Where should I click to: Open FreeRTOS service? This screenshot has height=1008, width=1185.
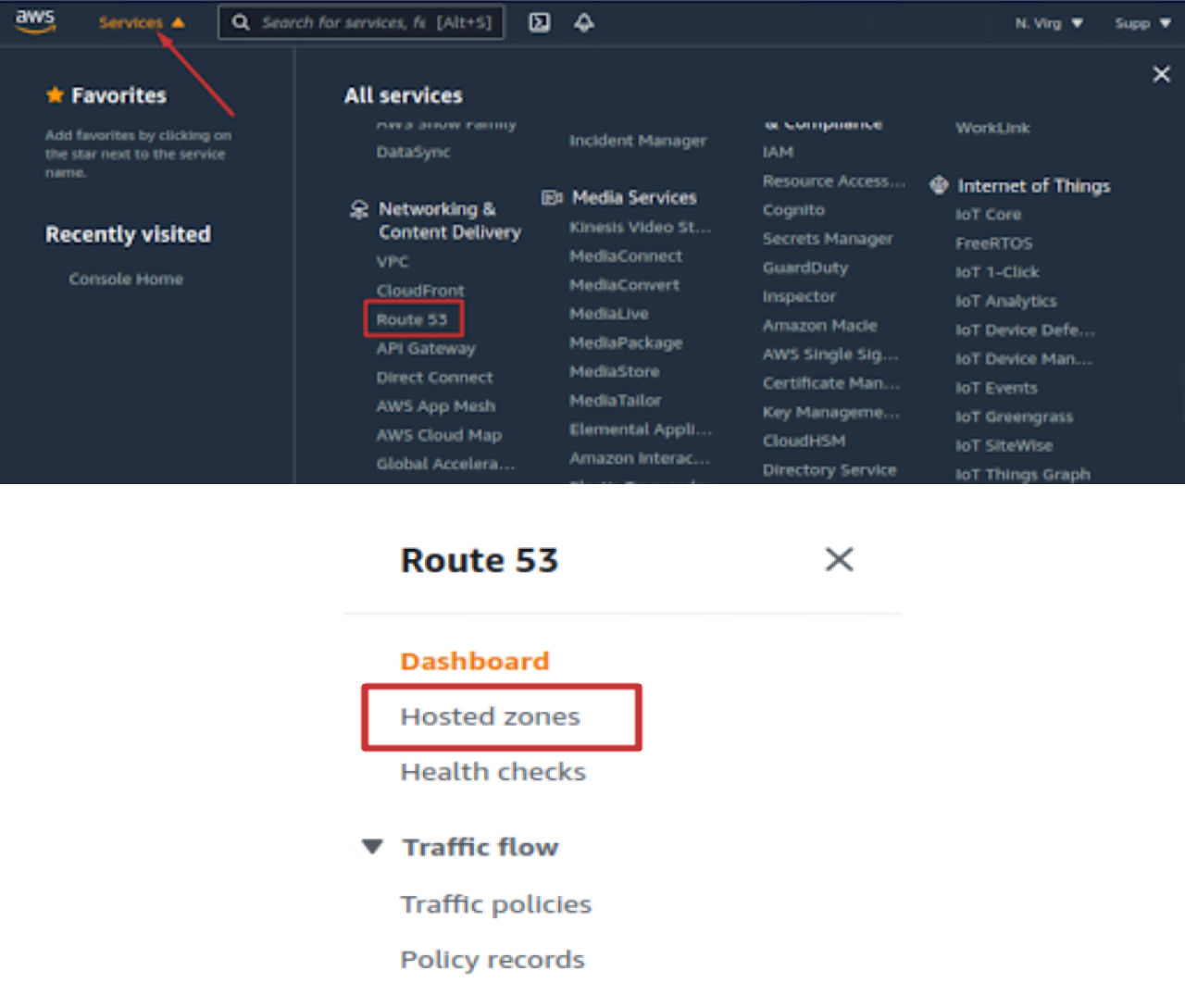993,243
